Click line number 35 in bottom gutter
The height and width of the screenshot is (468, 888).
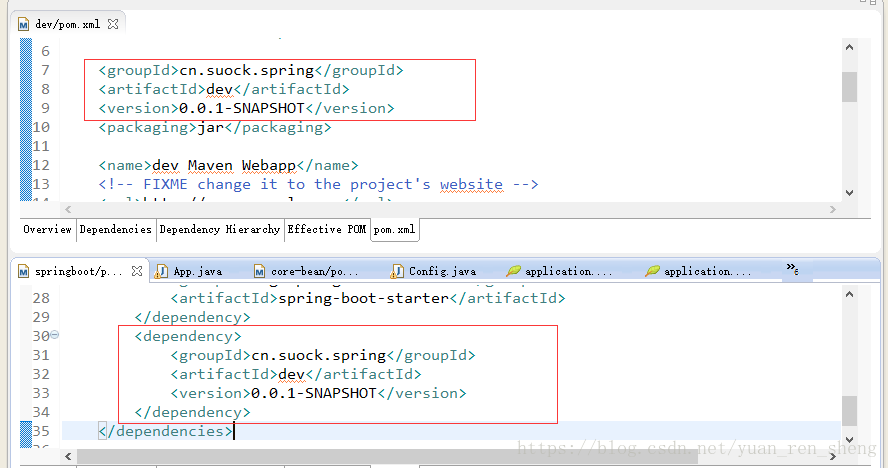(x=41, y=431)
